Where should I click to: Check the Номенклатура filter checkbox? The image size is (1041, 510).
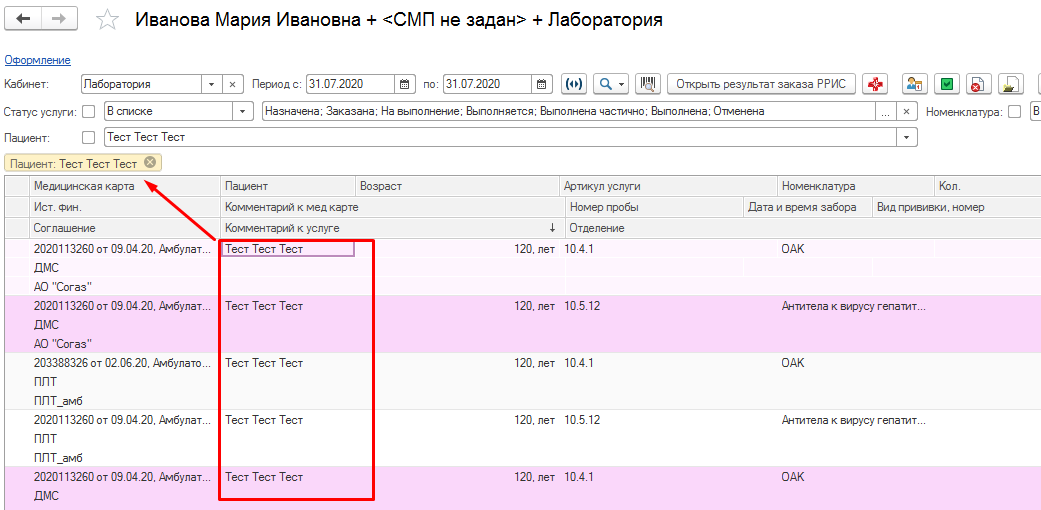pos(1015,112)
